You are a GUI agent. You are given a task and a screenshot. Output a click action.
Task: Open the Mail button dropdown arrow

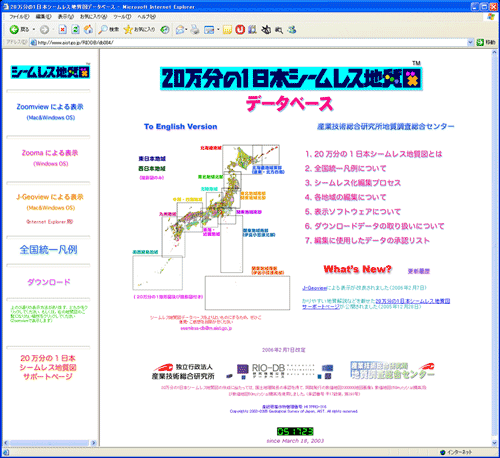[x=186, y=30]
